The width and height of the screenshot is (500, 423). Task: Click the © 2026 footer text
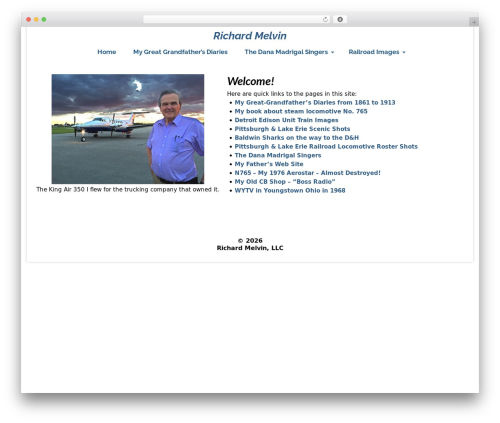click(250, 240)
